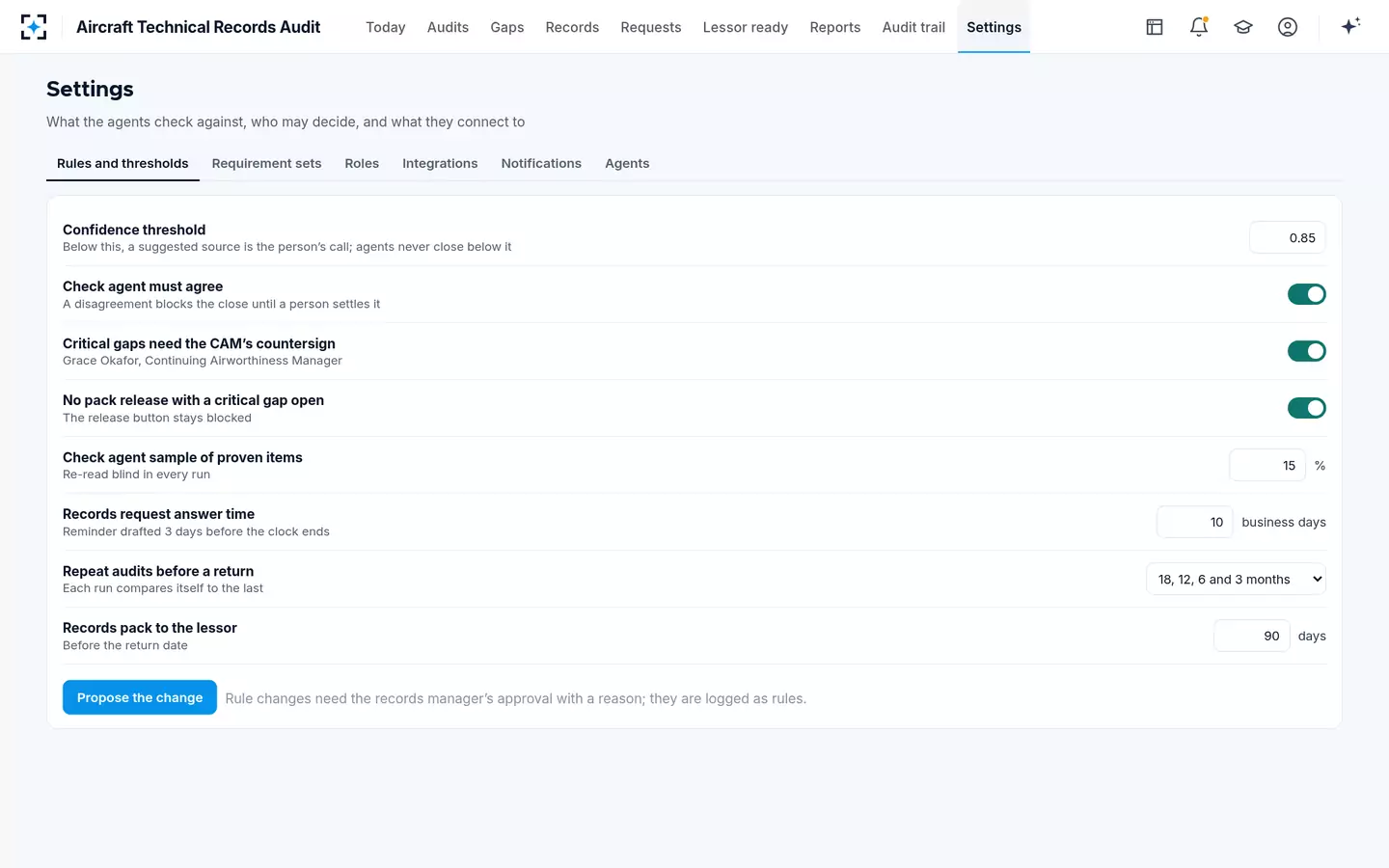Open the user account icon

point(1288,27)
